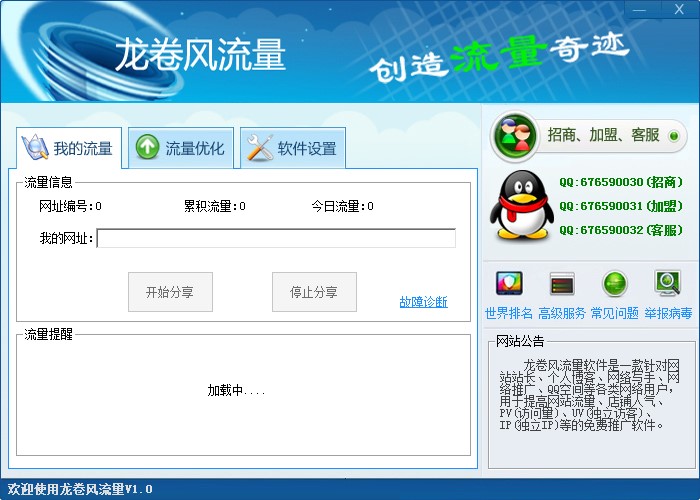Image resolution: width=700 pixels, height=500 pixels.
Task: Close the 龙卷风流量 window
Action: tap(678, 8)
